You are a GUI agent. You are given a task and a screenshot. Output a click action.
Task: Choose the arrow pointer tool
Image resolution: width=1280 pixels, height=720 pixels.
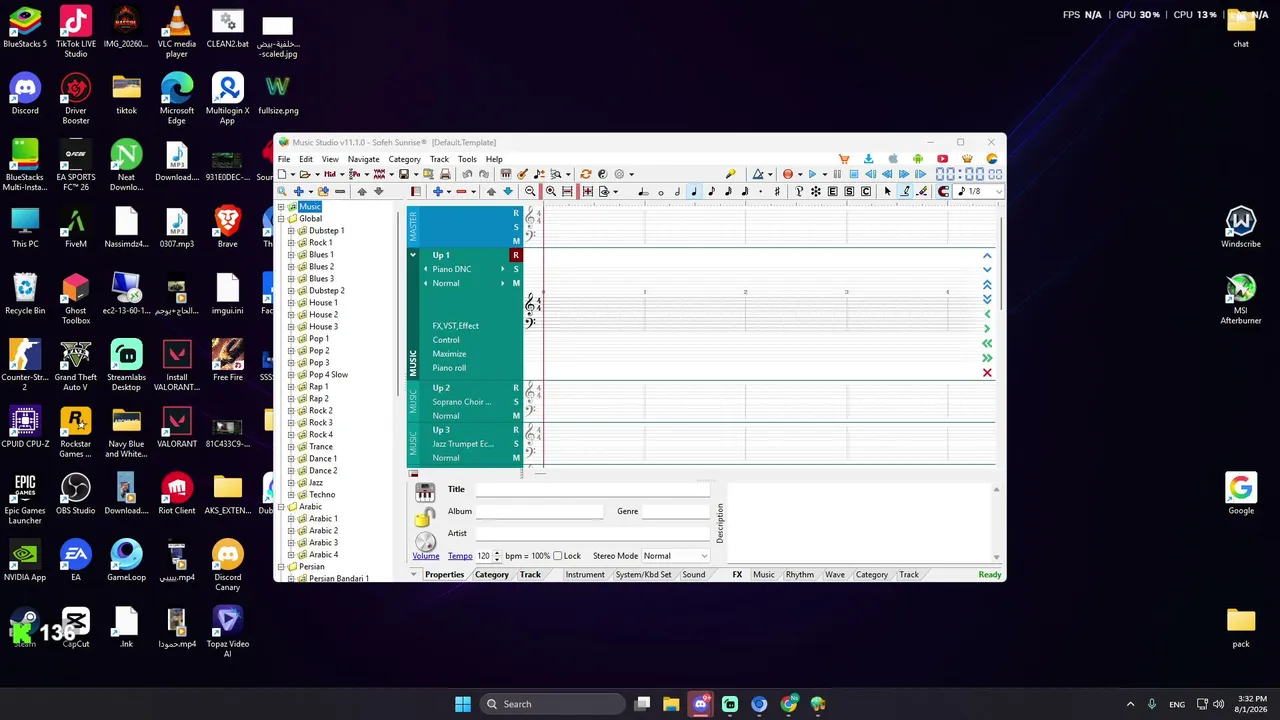[888, 191]
